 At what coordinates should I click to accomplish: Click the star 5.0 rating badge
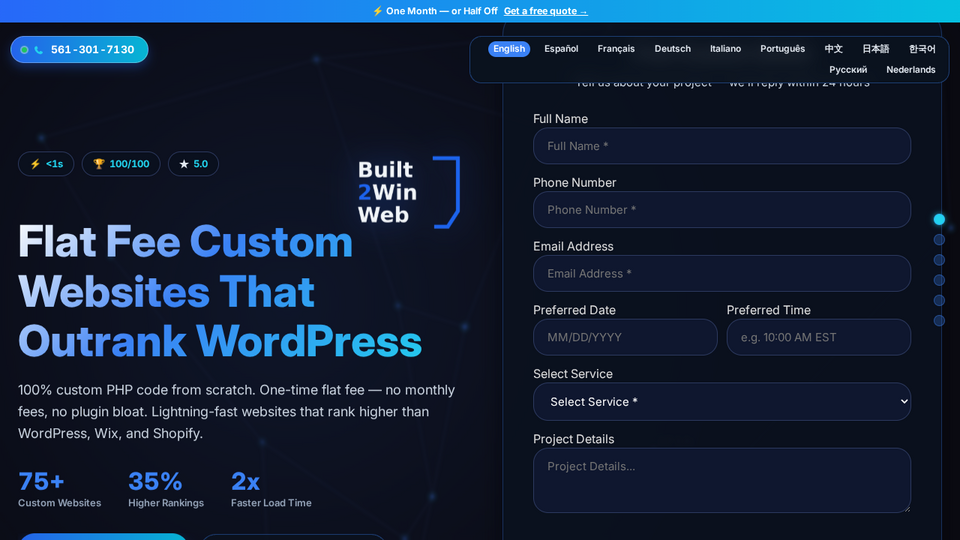193,164
